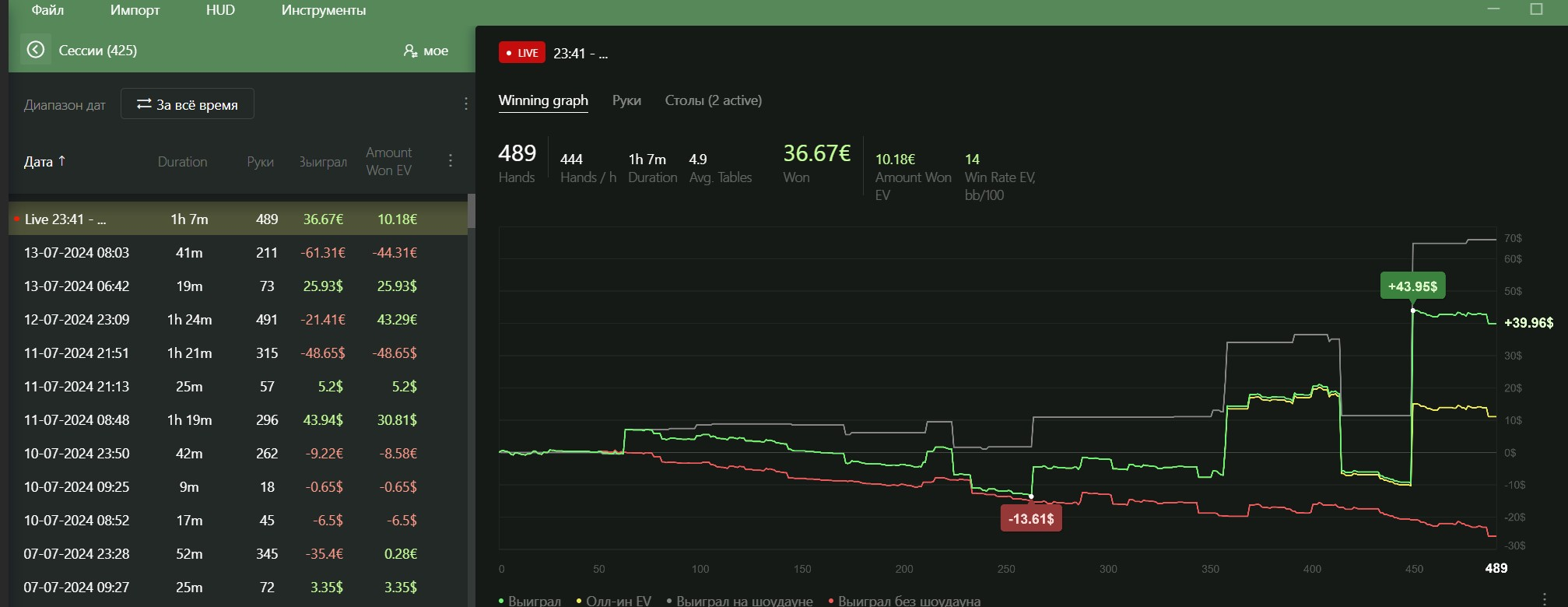This screenshot has height=607, width=1568.
Task: Click the back arrow next to Сессии
Action: (35, 50)
